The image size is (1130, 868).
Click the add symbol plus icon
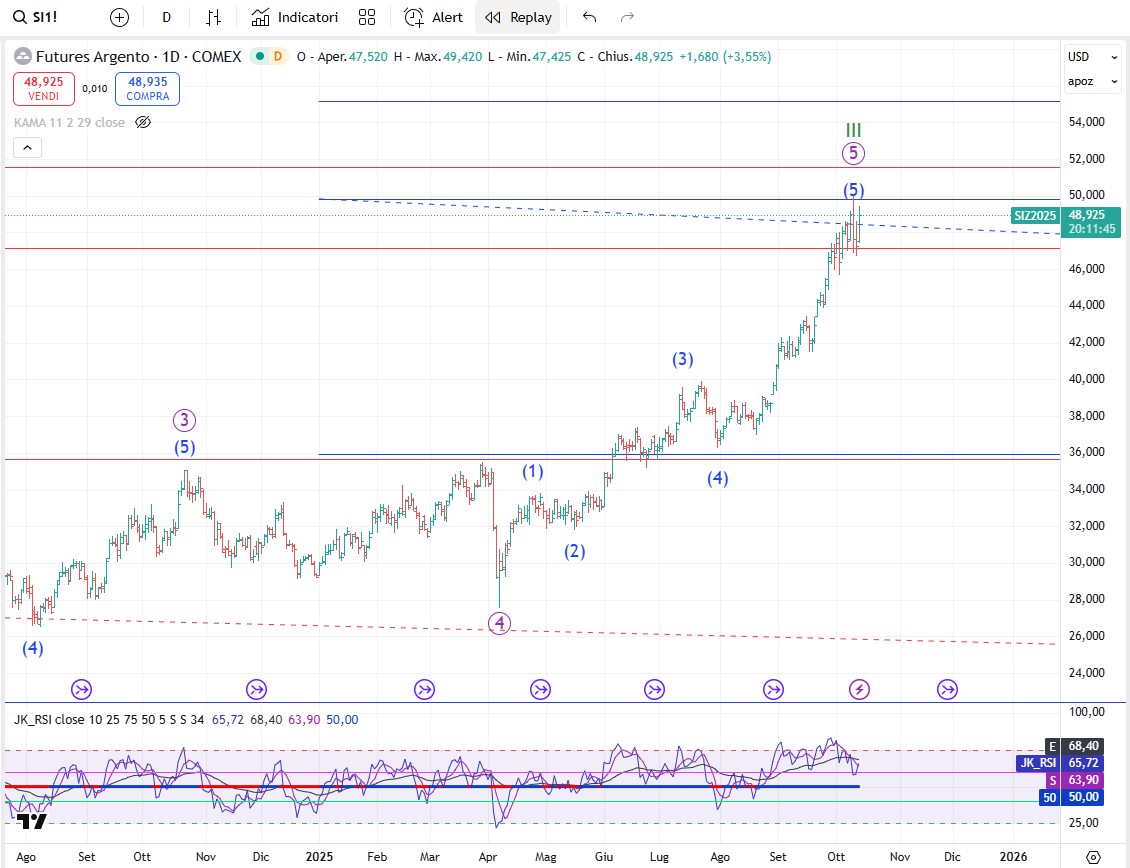coord(119,17)
